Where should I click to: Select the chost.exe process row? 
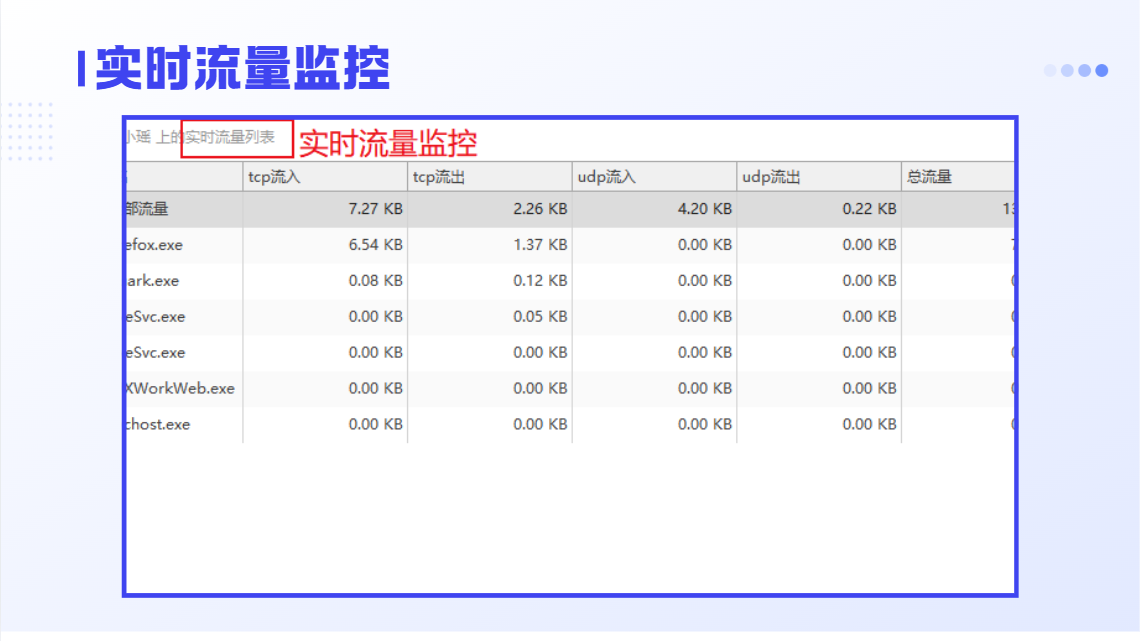[x=570, y=424]
